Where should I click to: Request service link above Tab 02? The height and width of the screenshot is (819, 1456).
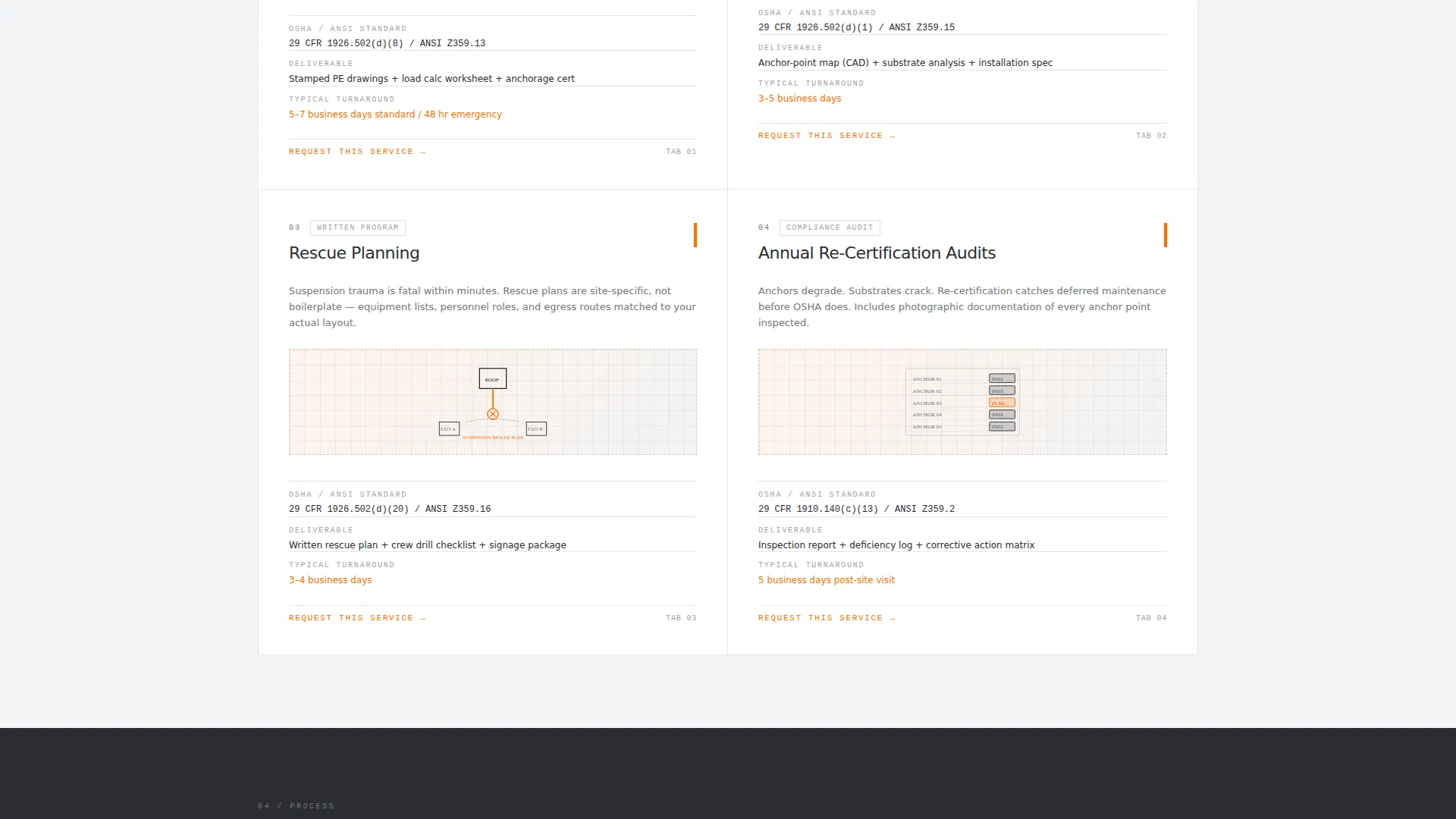827,136
